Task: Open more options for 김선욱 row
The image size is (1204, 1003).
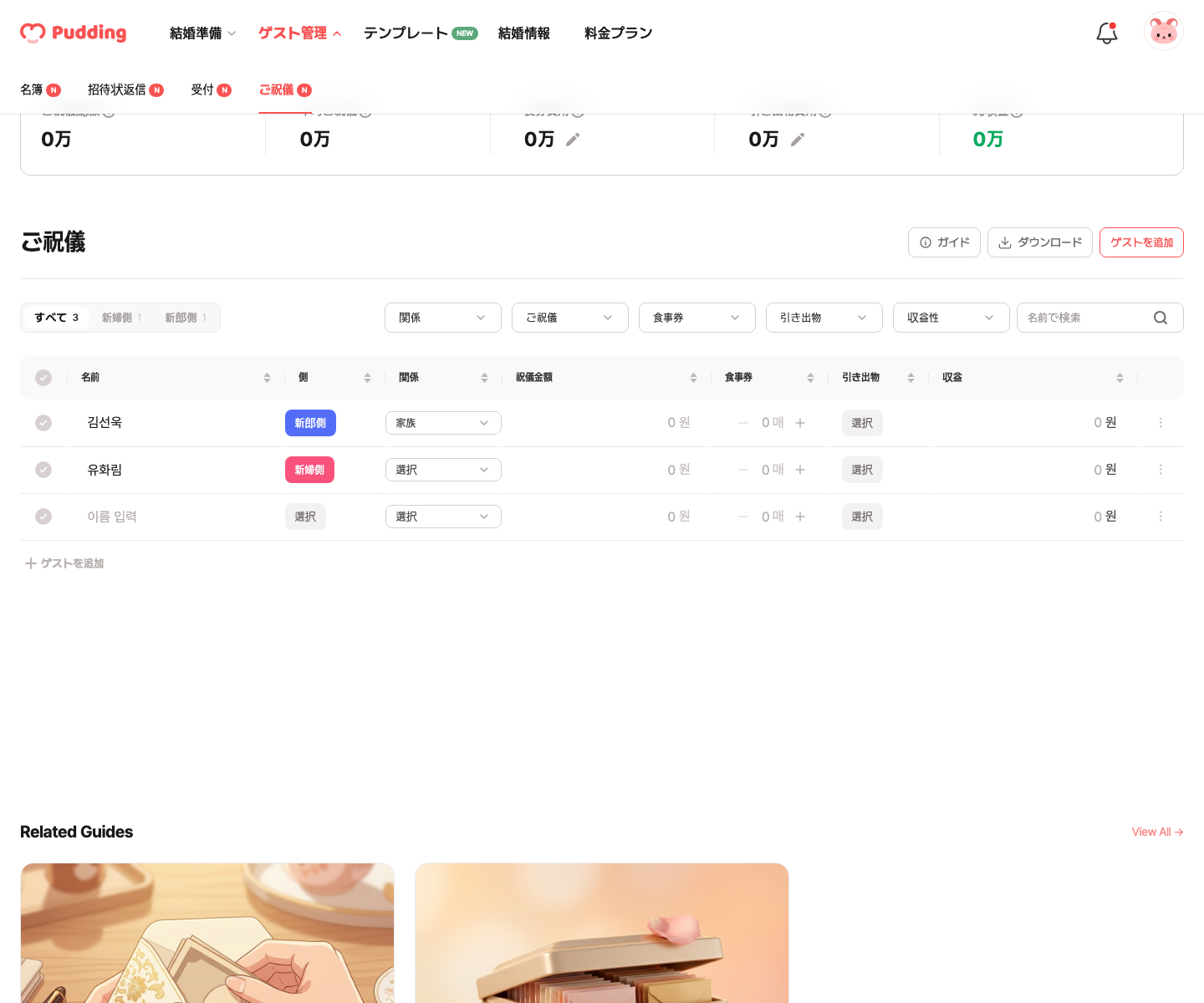Action: point(1161,423)
